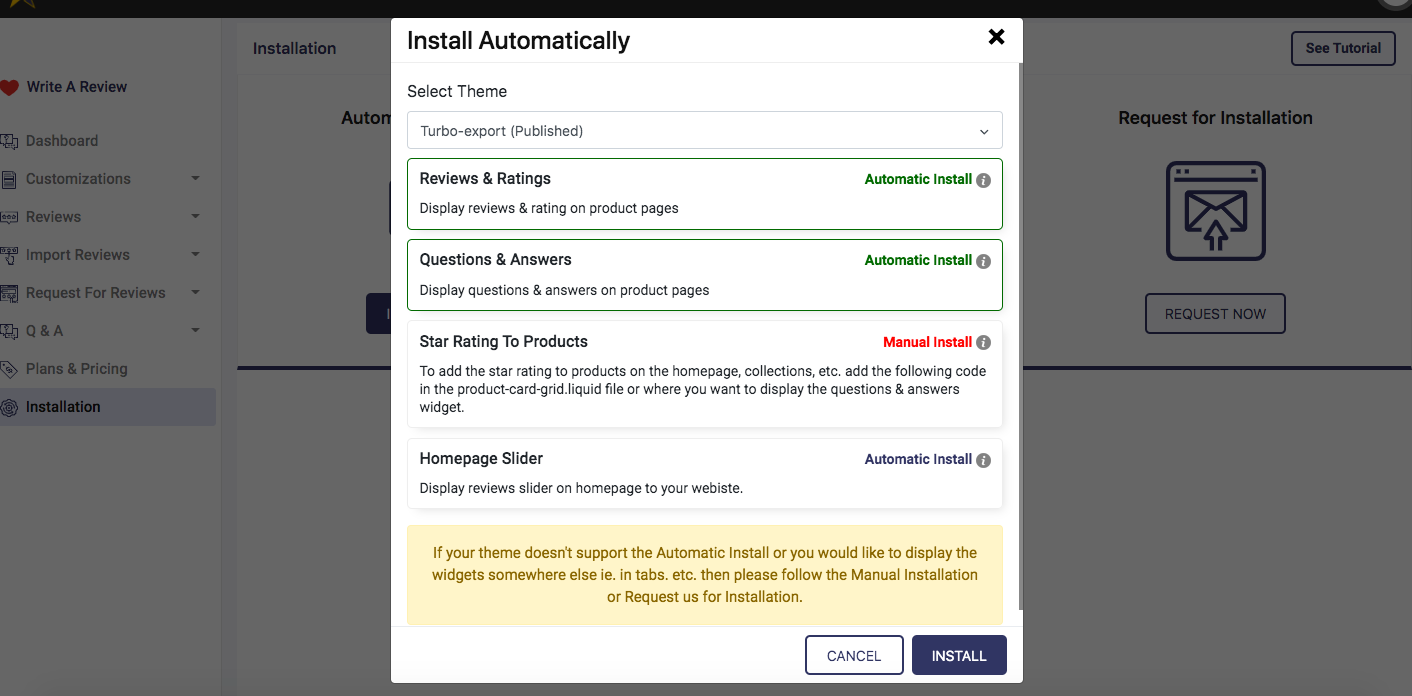This screenshot has width=1412, height=696.
Task: Open the Reviews sidebar menu item
Action: 54,217
